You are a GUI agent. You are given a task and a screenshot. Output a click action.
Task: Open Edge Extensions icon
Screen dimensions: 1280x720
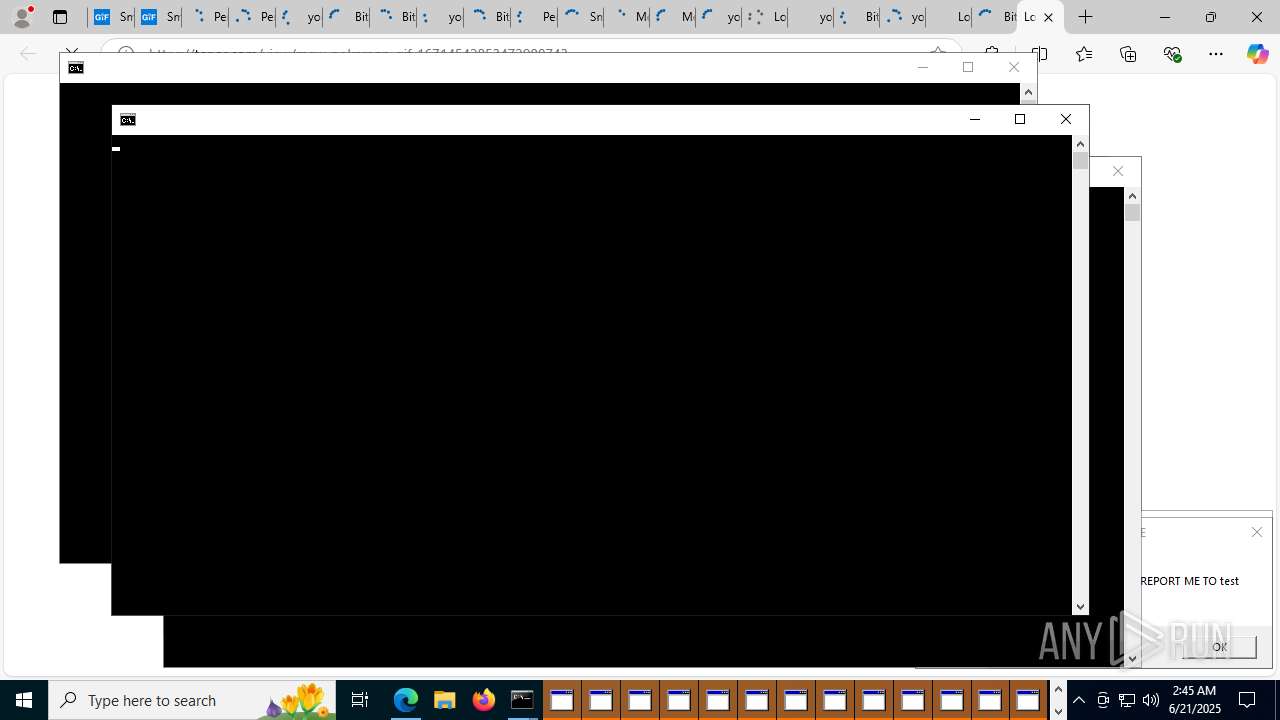pyautogui.click(x=992, y=54)
